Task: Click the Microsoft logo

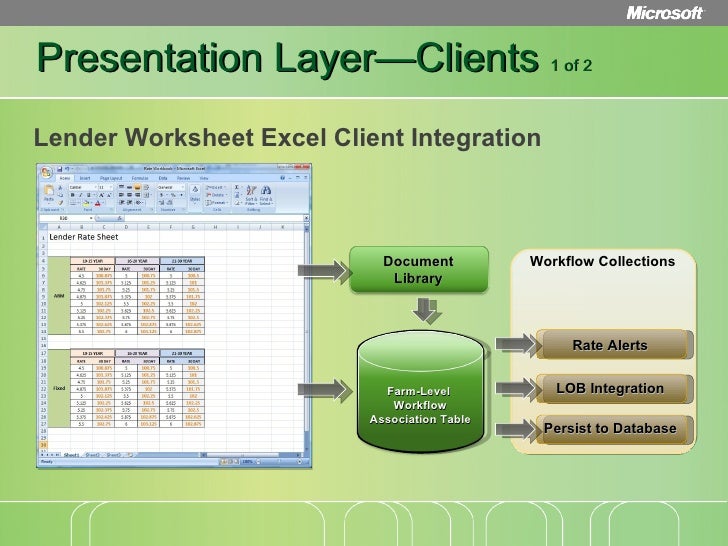Action: coord(665,13)
